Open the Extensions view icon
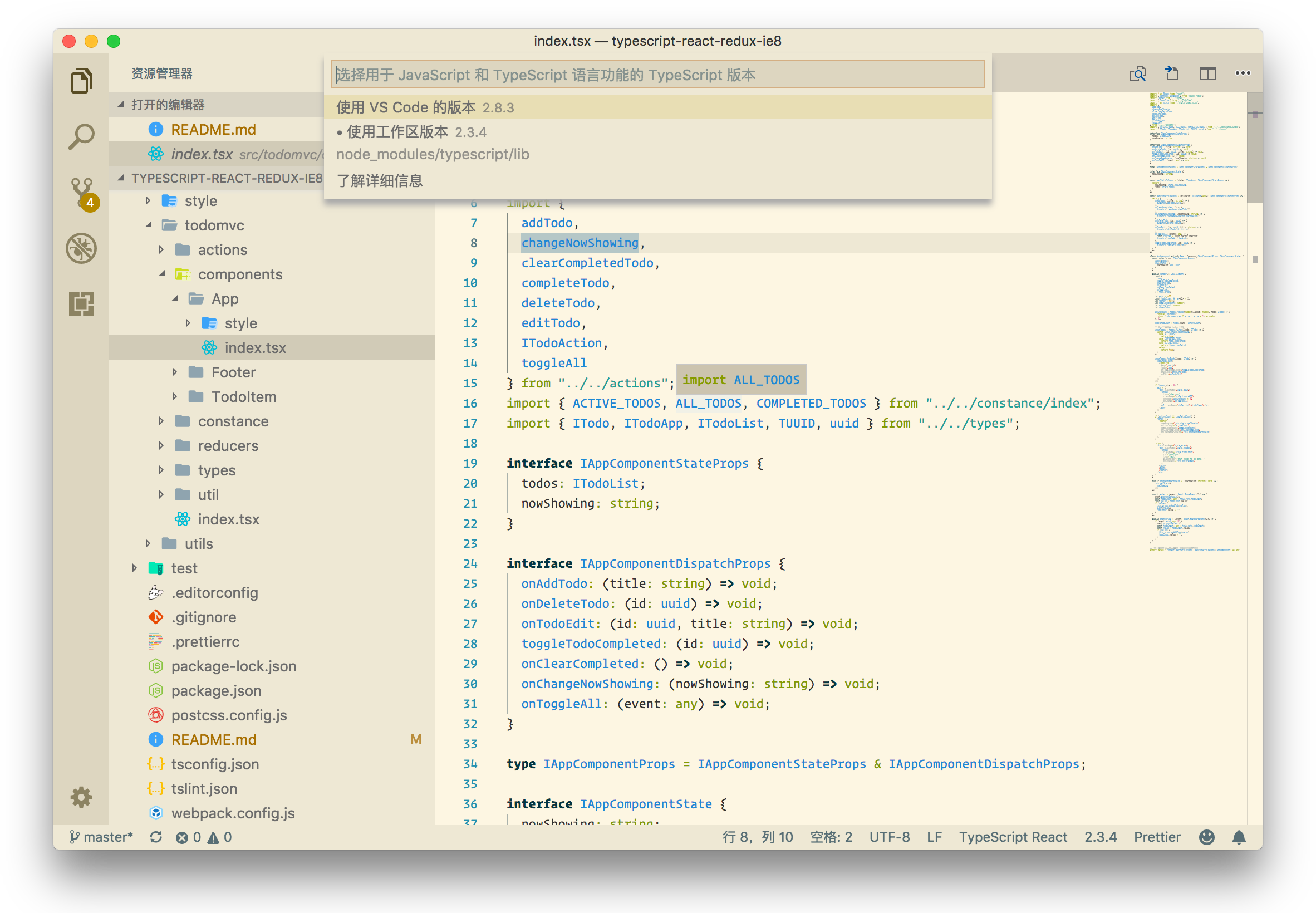 81,304
